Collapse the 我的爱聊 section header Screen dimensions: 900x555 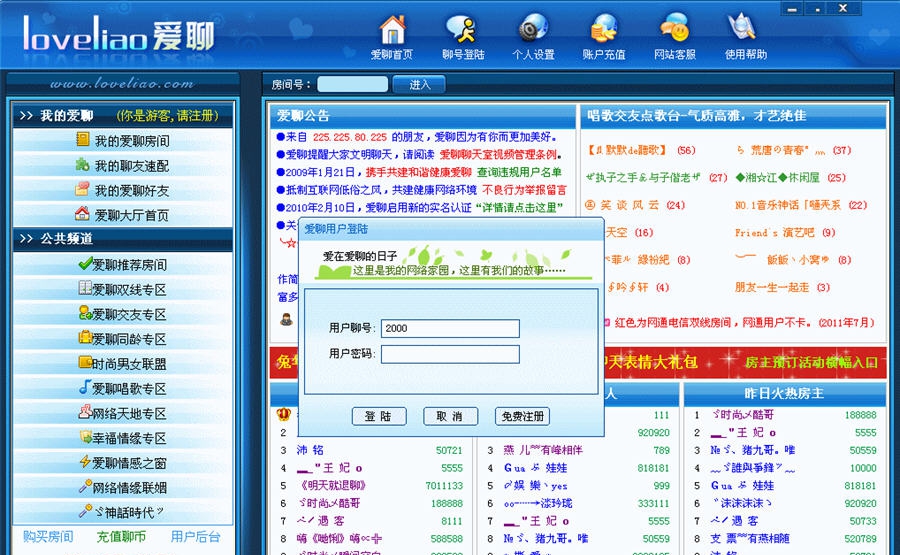click(x=123, y=115)
